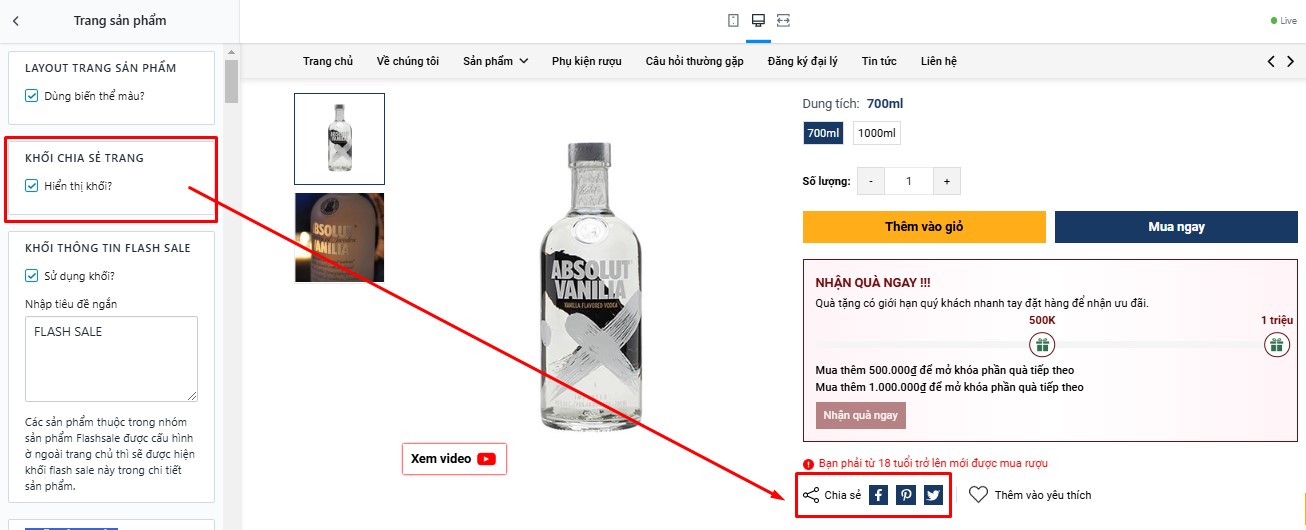Toggle 'Sử dụng khối?' checkbox

click(x=32, y=275)
